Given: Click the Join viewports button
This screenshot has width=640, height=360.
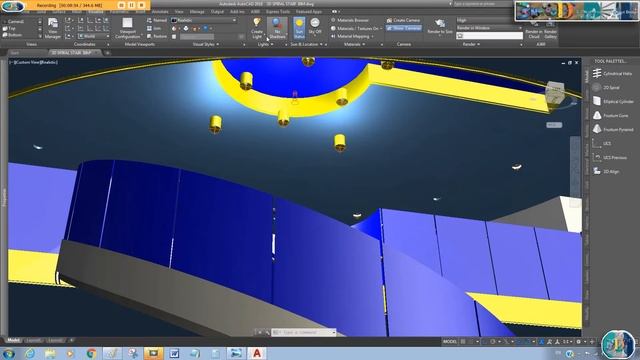Looking at the screenshot, I should tap(154, 28).
